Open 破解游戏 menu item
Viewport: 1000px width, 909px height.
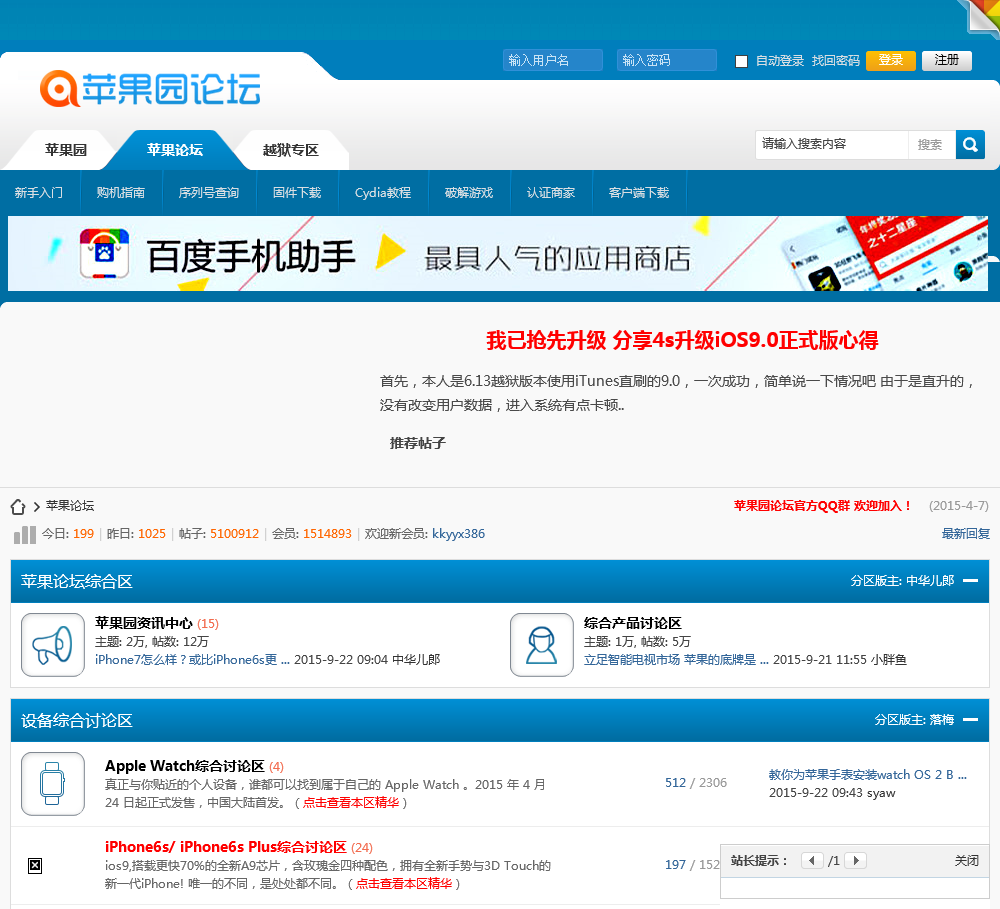[x=469, y=193]
